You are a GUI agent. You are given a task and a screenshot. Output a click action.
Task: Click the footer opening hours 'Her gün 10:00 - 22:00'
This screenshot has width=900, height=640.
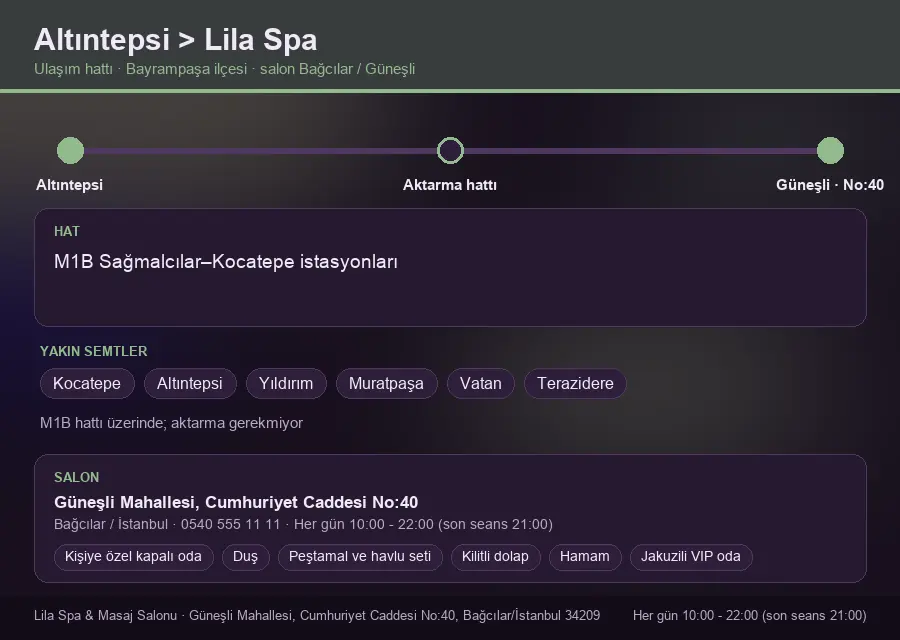pos(750,615)
